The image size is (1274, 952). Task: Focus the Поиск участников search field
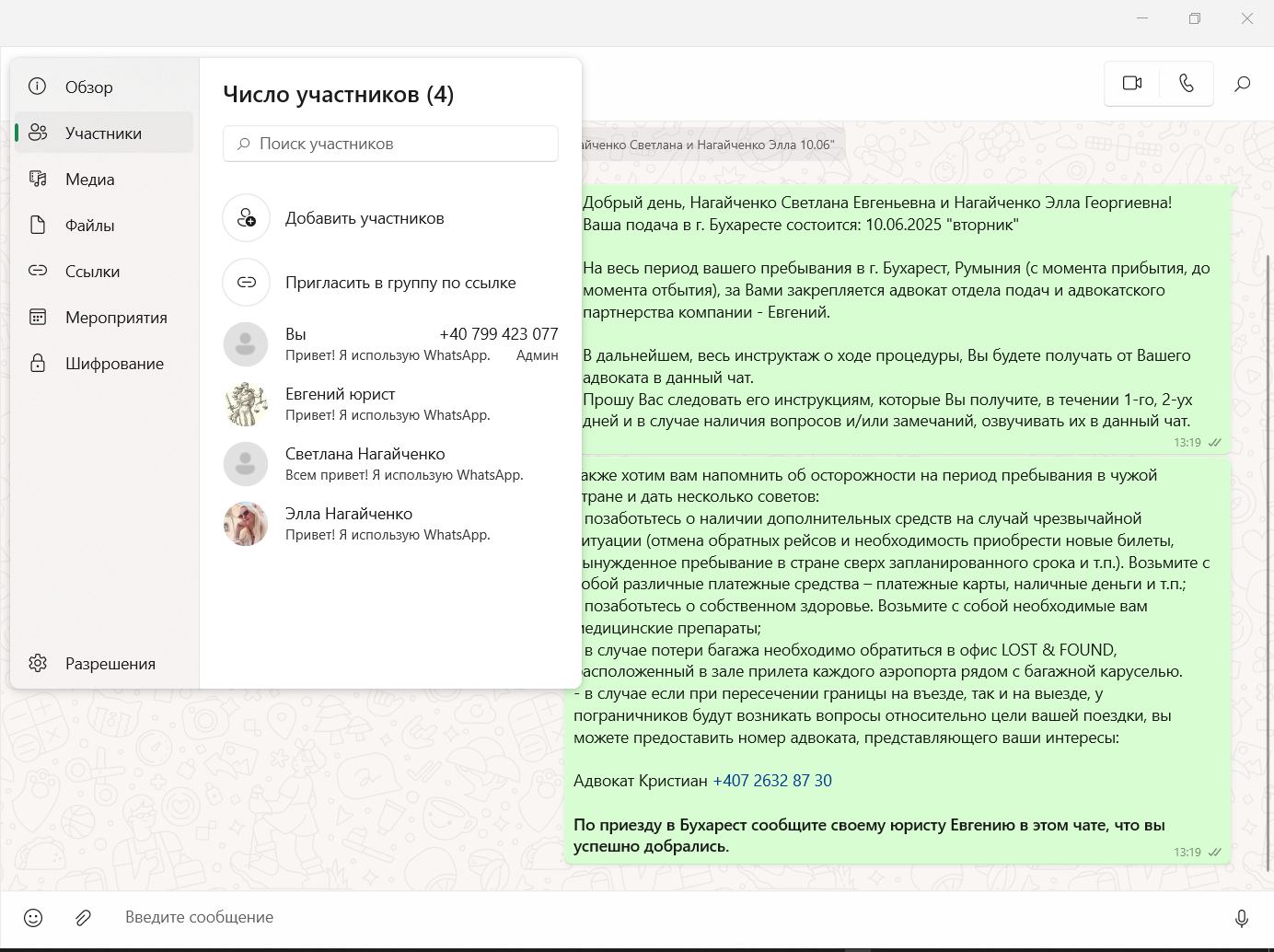390,144
